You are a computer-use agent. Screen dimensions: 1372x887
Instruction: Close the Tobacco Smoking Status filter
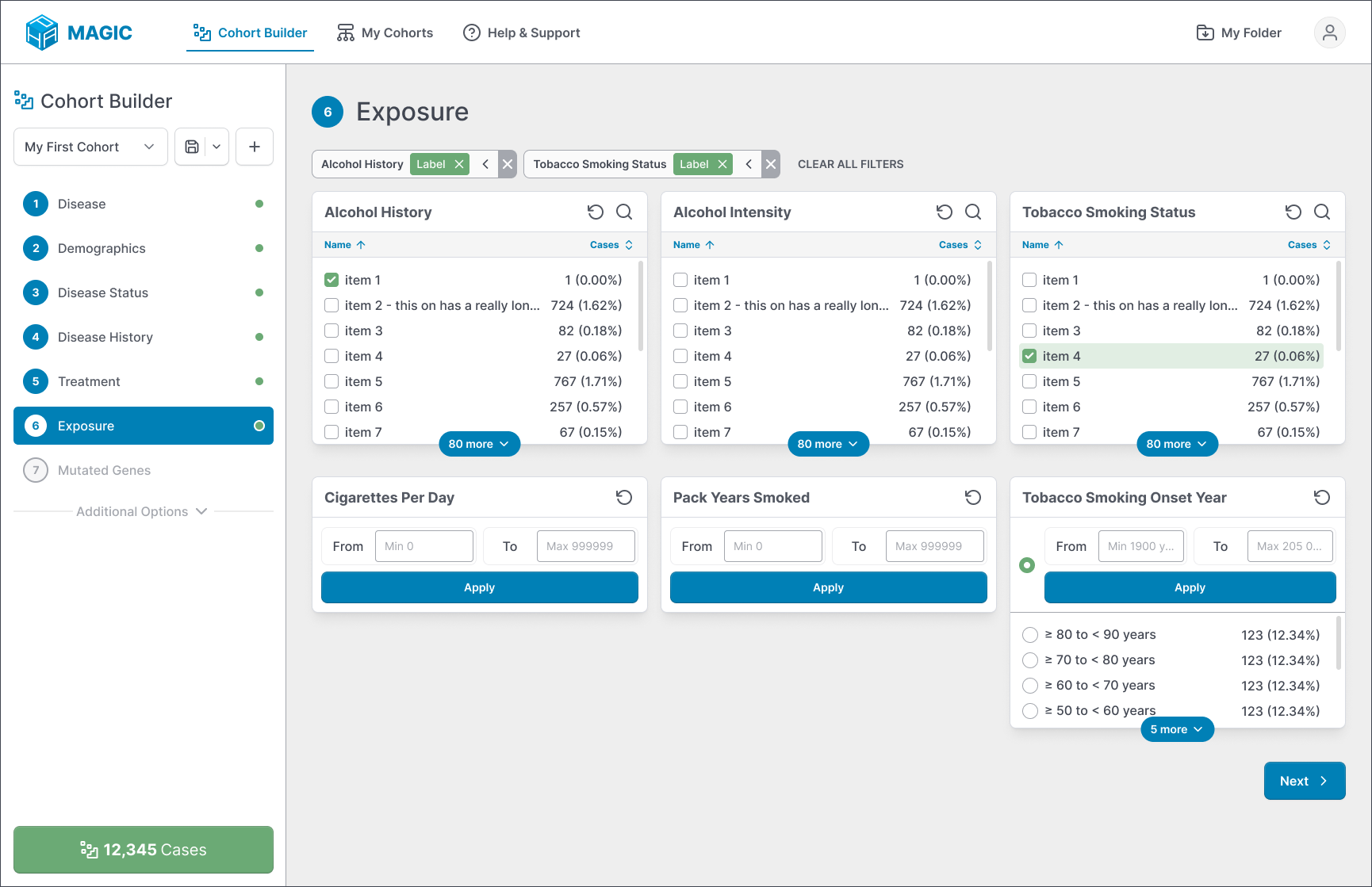(x=771, y=164)
